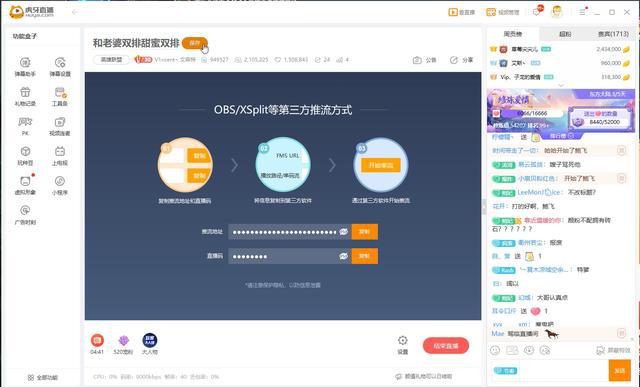Open the 弹幕助手 danmaku assistant icon
Screen dimensions: 640x387
tap(25, 67)
